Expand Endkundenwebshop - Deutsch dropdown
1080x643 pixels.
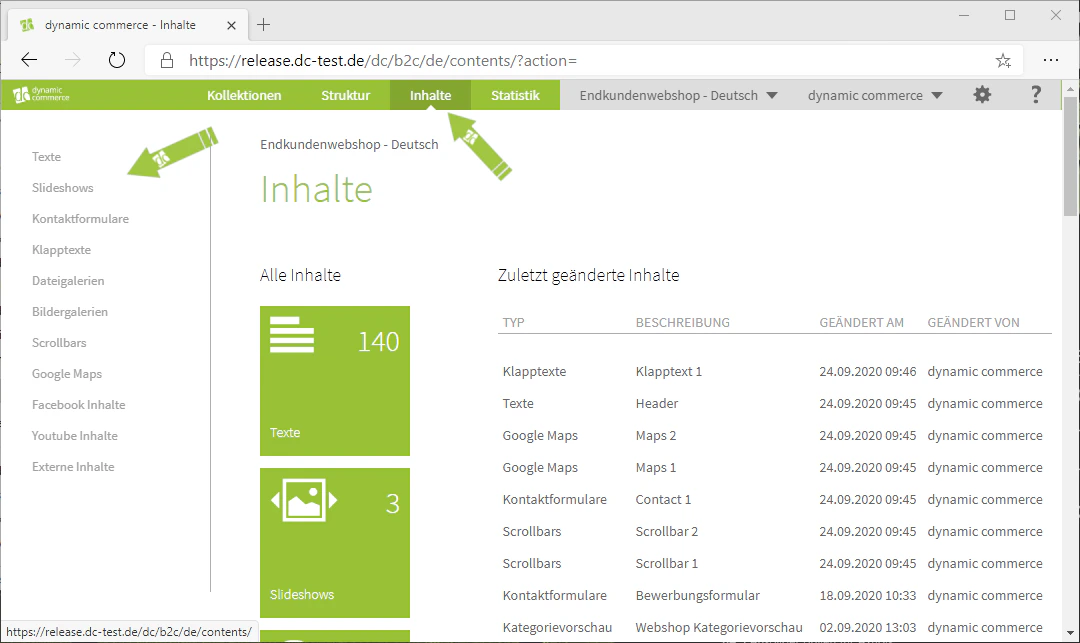pyautogui.click(x=678, y=95)
